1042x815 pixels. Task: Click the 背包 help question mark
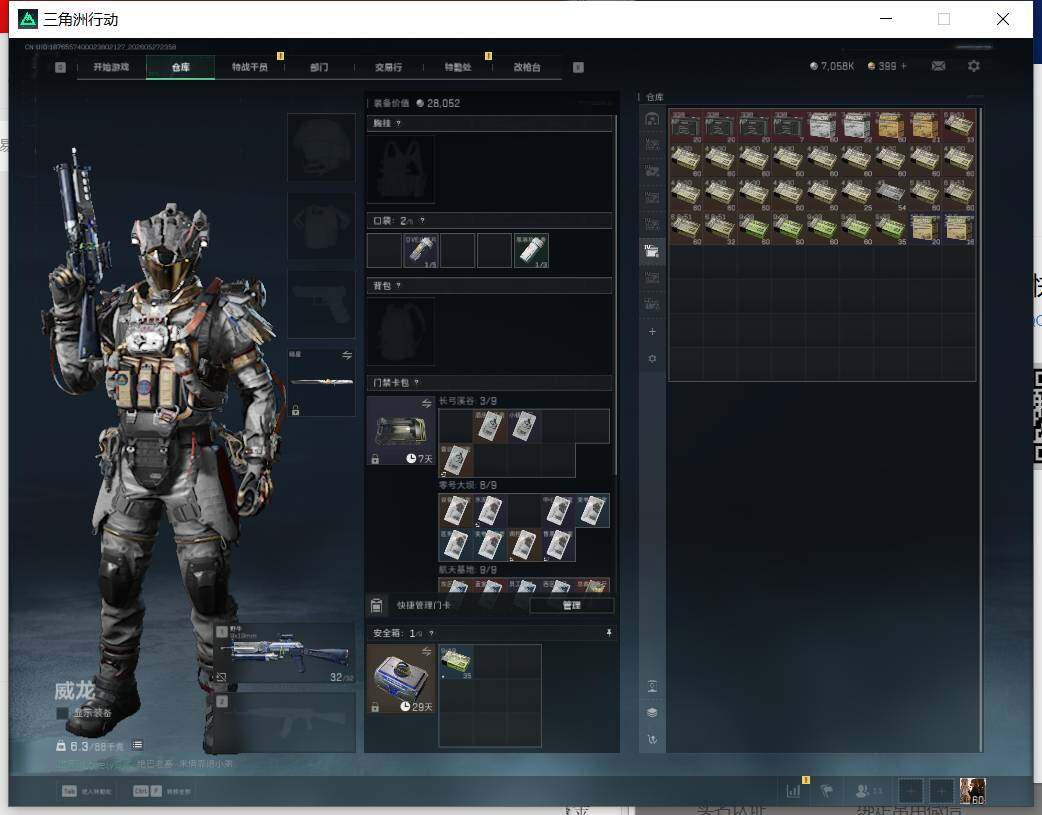pyautogui.click(x=398, y=286)
